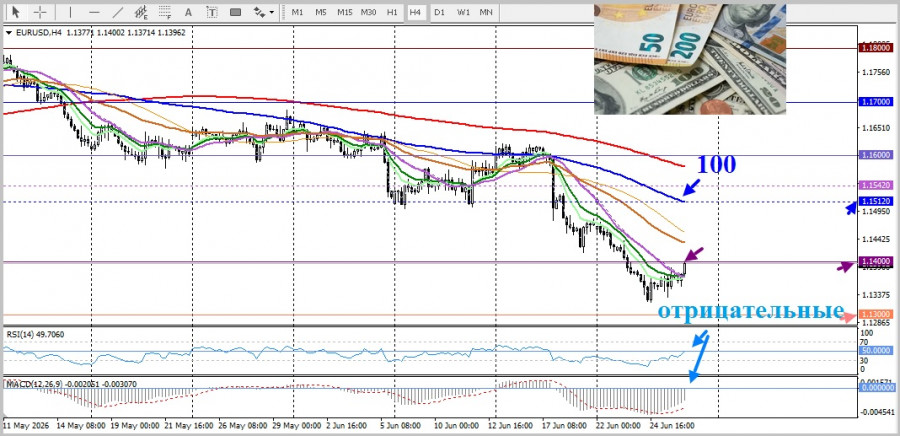Click the '24 Jun 16:00' time label

tap(674, 426)
